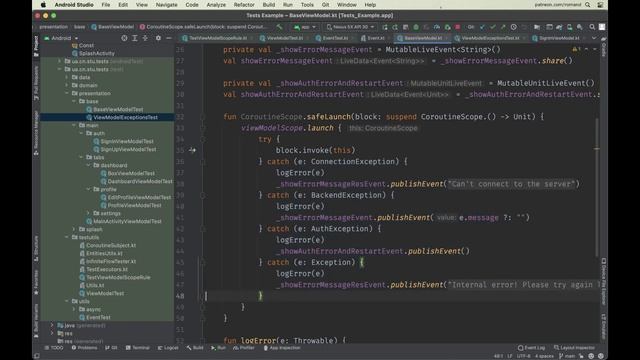The image size is (640, 360).
Task: Show Git history clock icon
Action: coord(513,27)
